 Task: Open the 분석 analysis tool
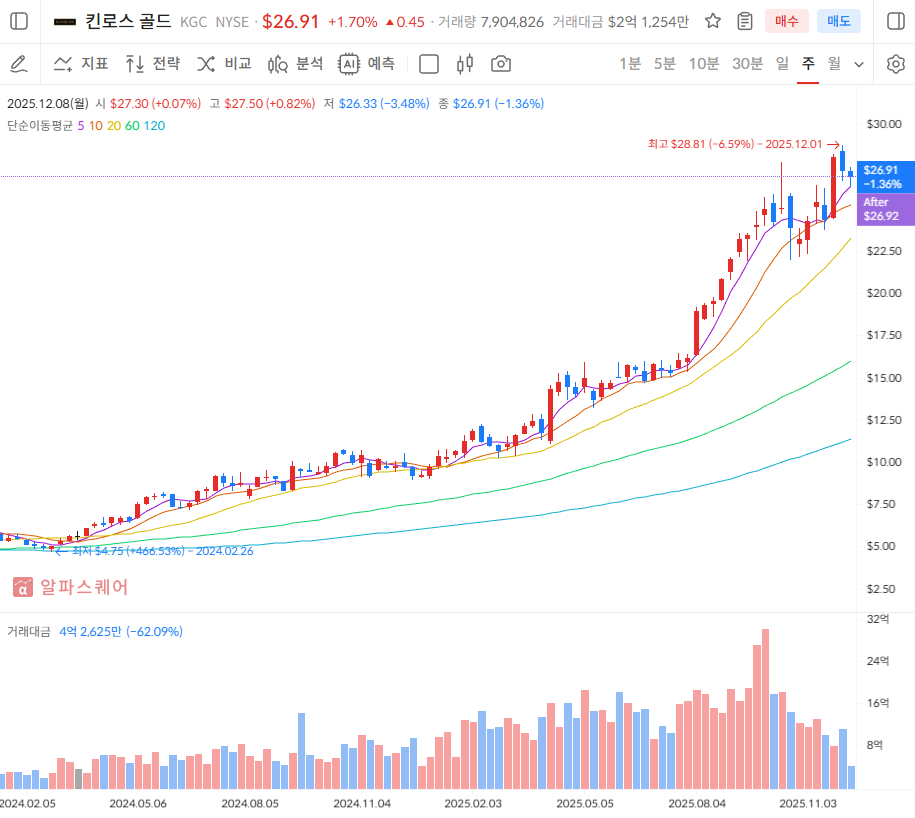pos(295,64)
